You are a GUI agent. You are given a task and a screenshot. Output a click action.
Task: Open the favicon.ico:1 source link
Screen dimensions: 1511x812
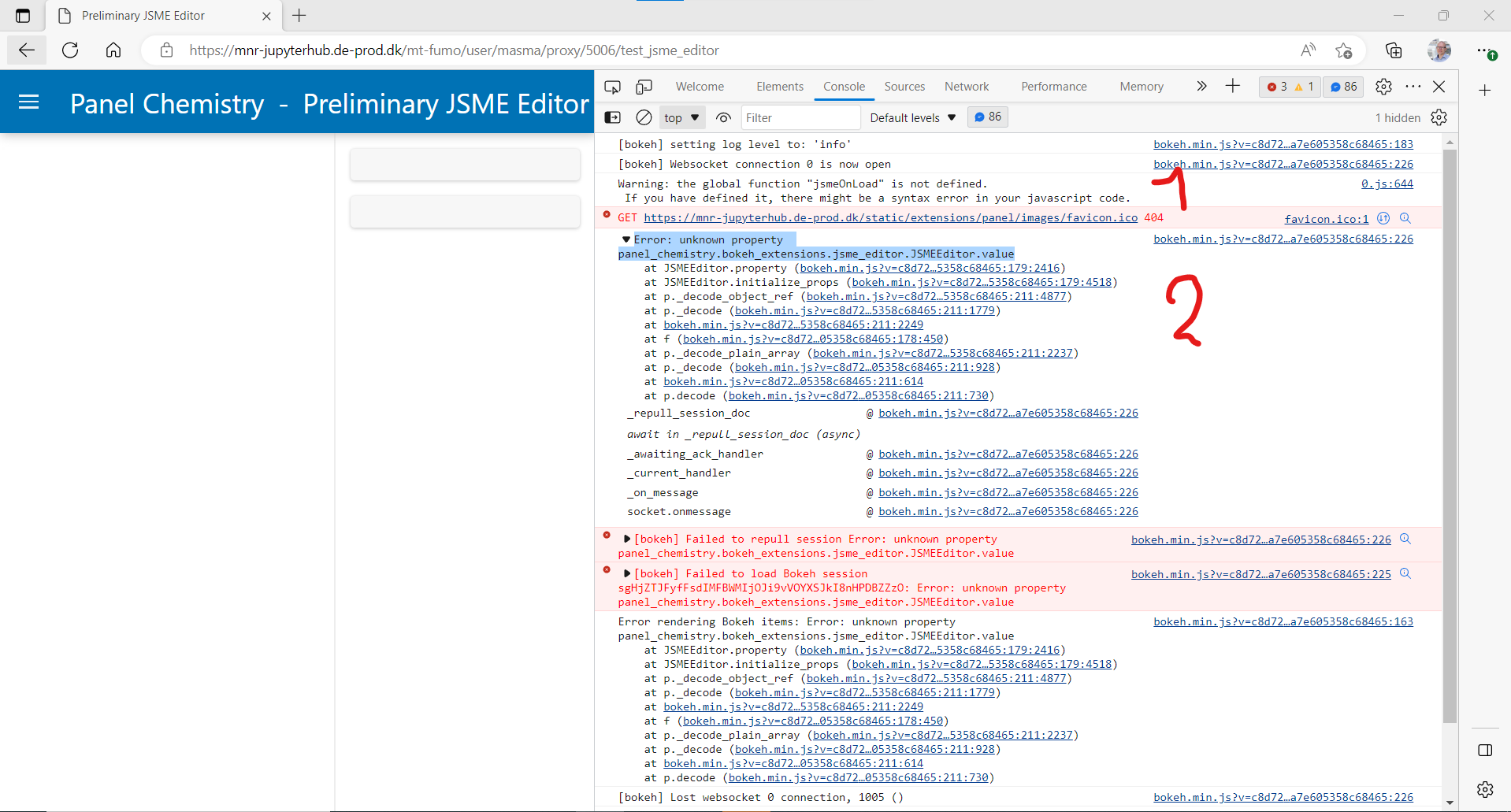pyautogui.click(x=1326, y=218)
